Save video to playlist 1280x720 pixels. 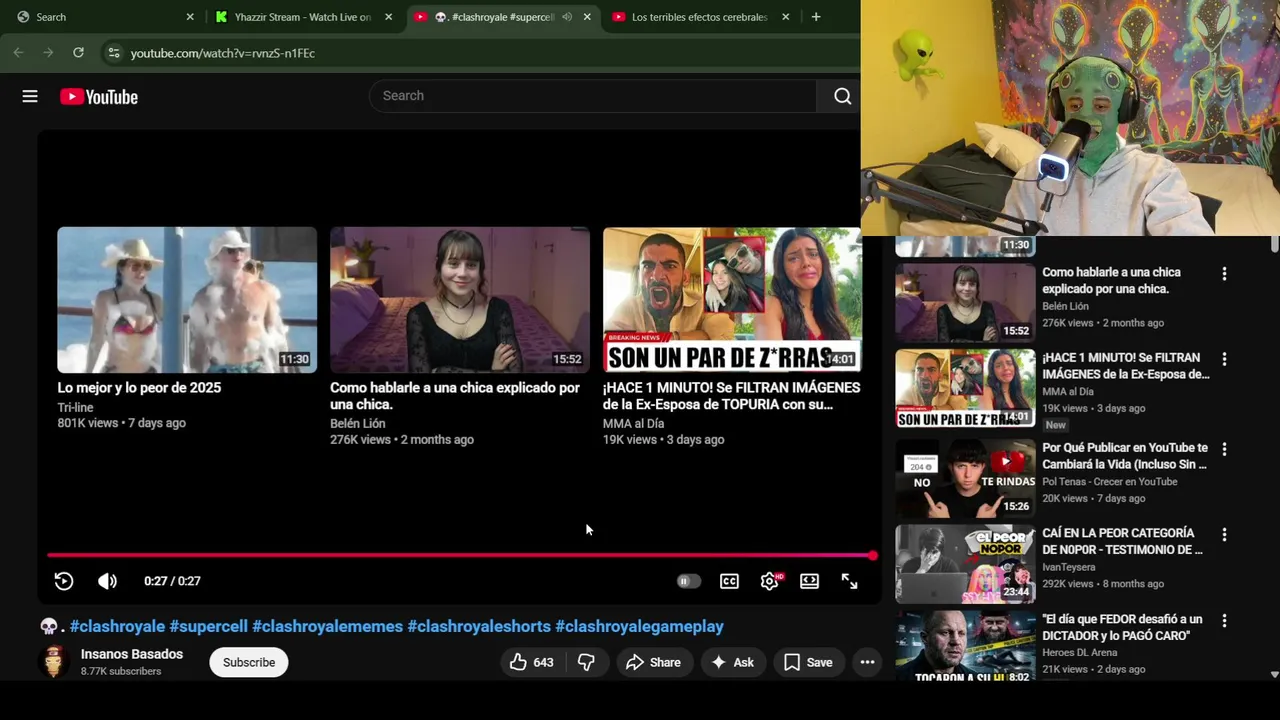[808, 662]
